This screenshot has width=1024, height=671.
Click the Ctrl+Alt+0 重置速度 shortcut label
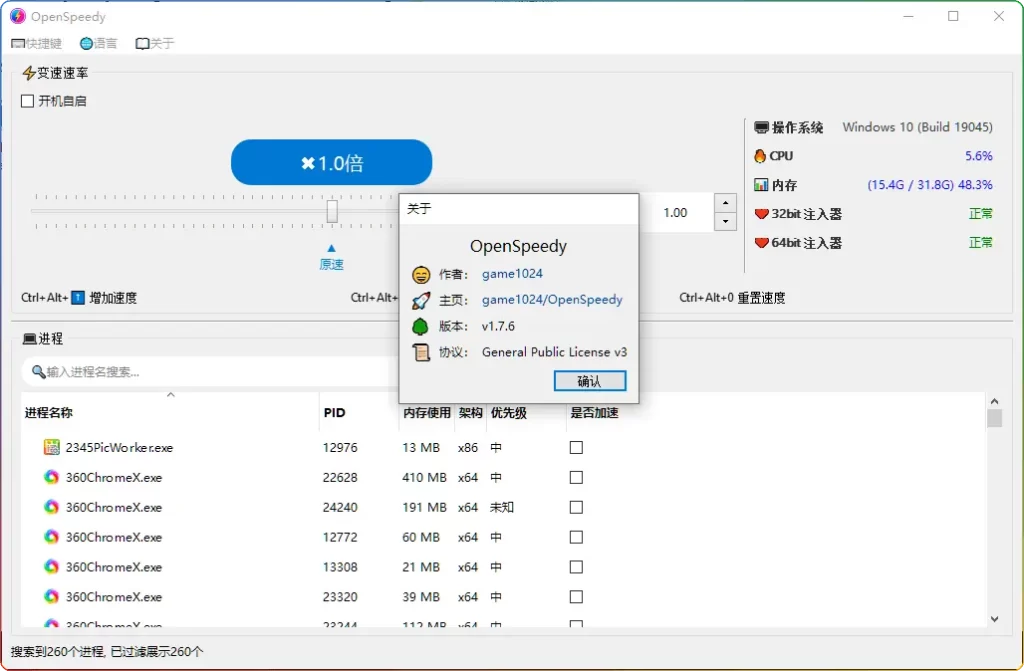click(732, 298)
